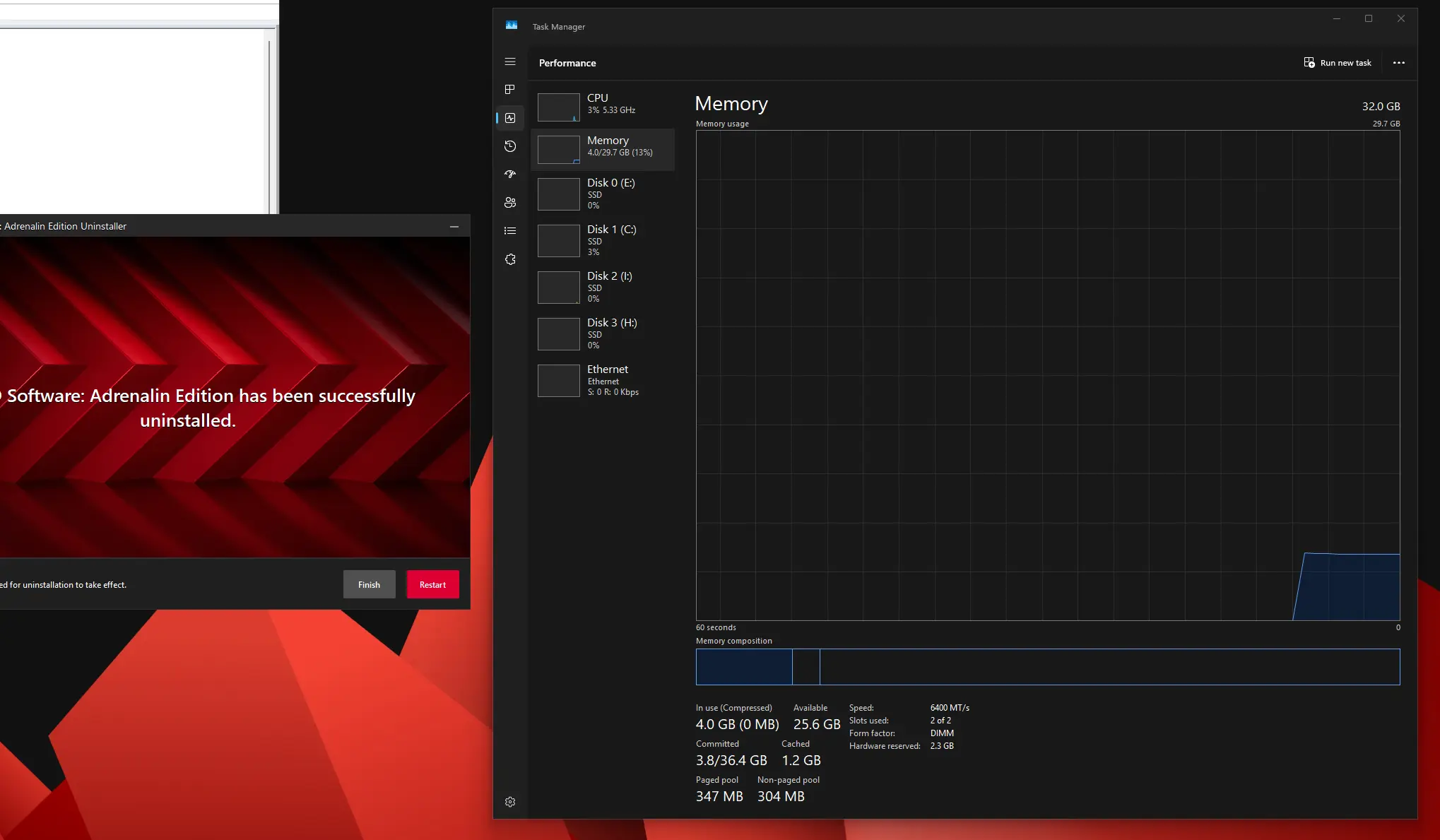Open the App history page icon
The width and height of the screenshot is (1440, 840).
pyautogui.click(x=510, y=146)
